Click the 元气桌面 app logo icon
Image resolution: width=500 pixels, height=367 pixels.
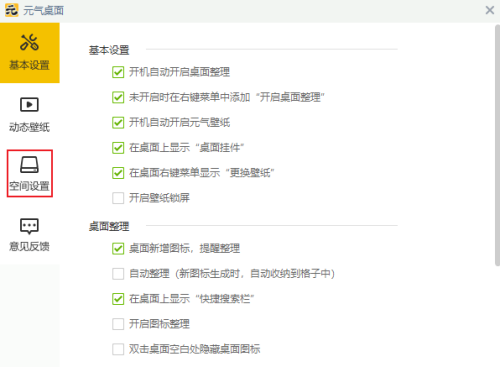tap(12, 10)
